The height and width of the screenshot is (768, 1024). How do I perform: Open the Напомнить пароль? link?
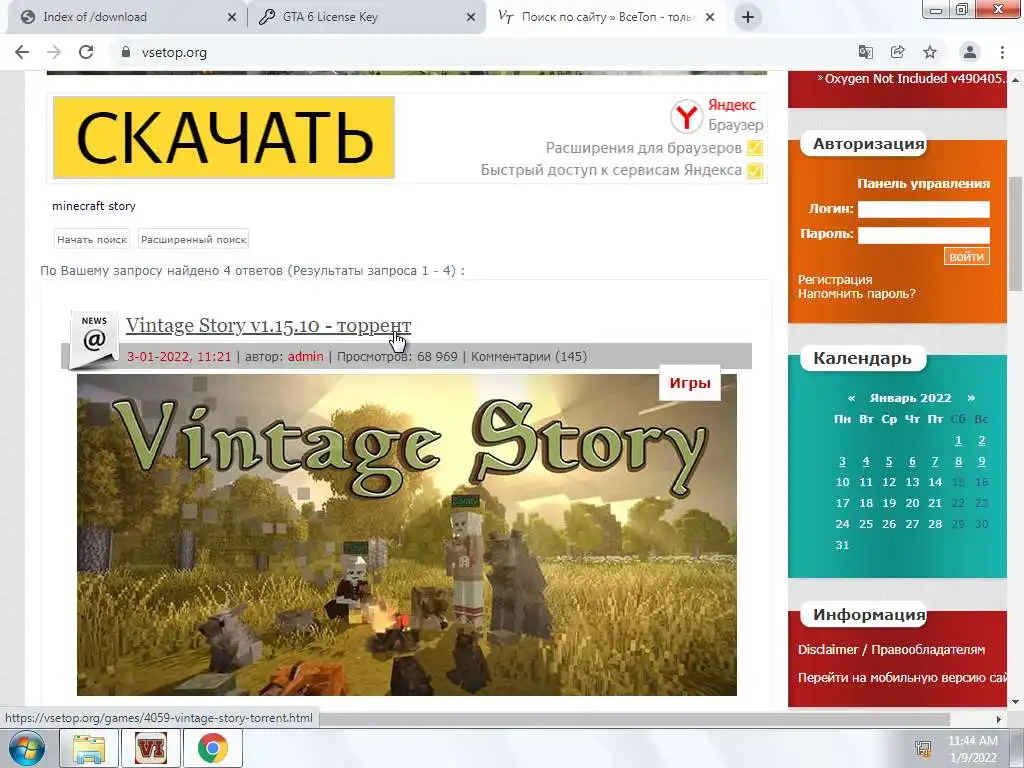point(857,294)
